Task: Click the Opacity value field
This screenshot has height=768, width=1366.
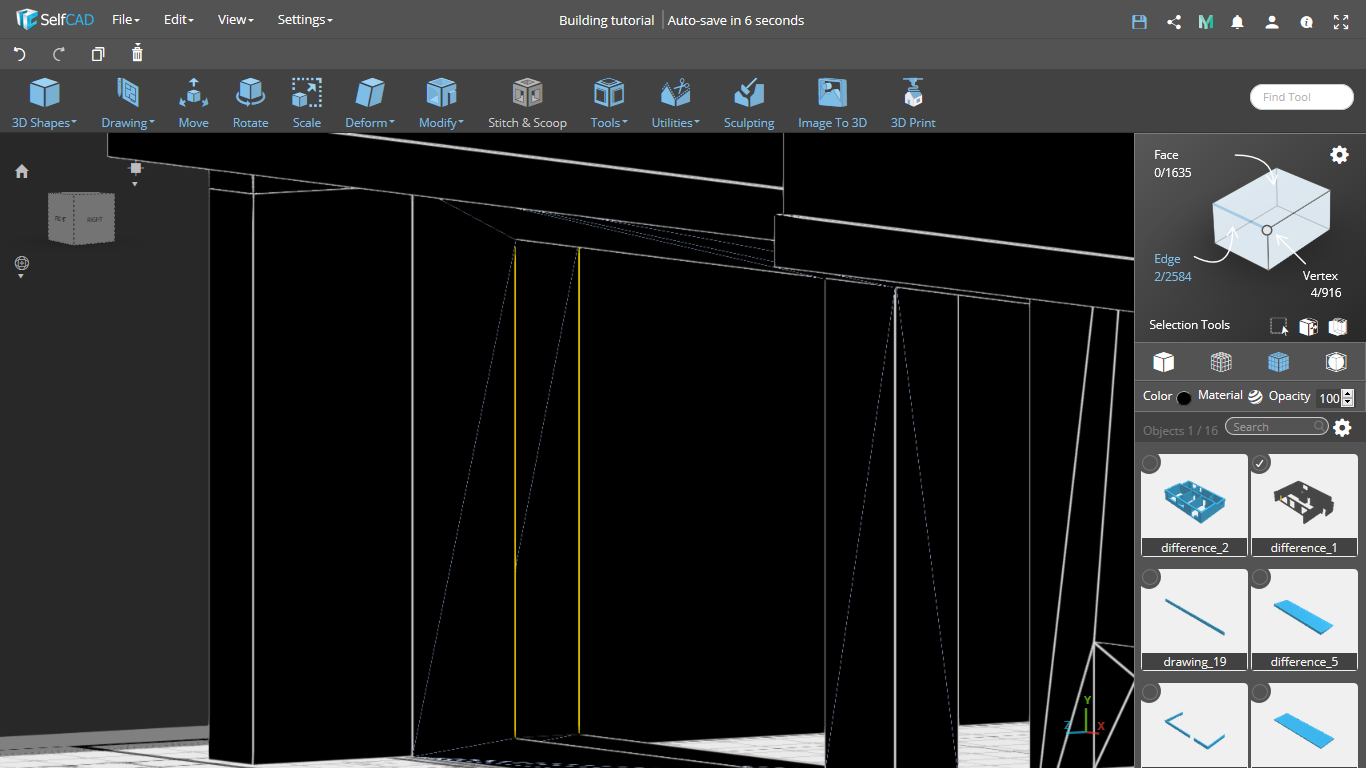Action: point(1328,398)
